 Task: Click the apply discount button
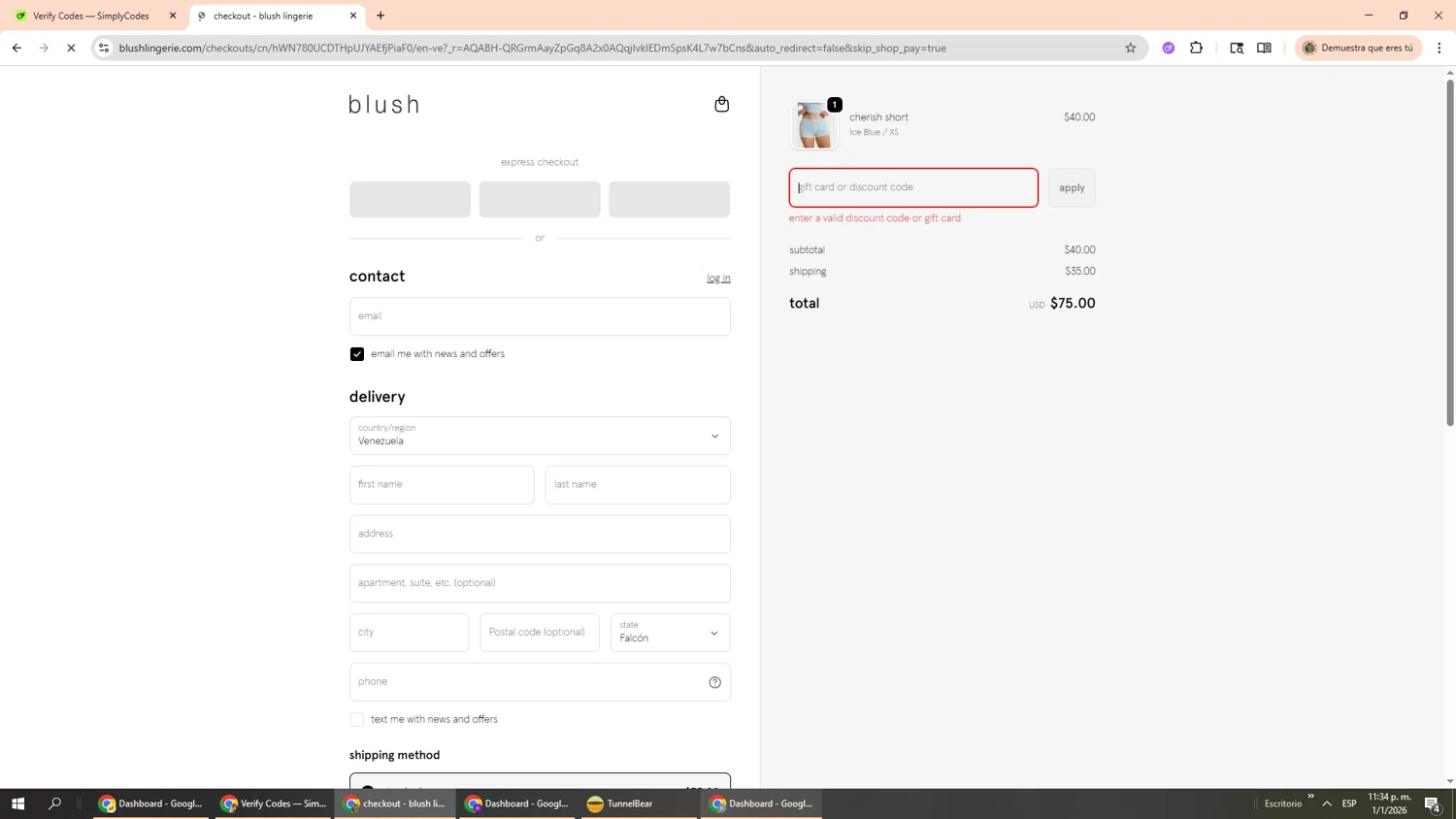tap(1072, 187)
